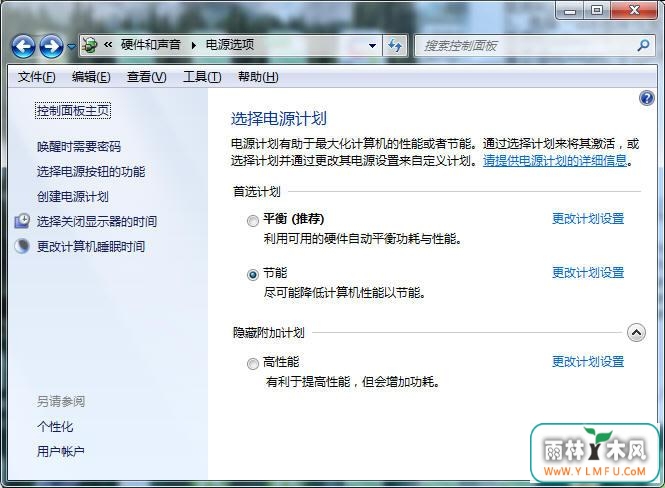This screenshot has width=665, height=488.
Task: Click the 节能 plan label
Action: pyautogui.click(x=275, y=273)
